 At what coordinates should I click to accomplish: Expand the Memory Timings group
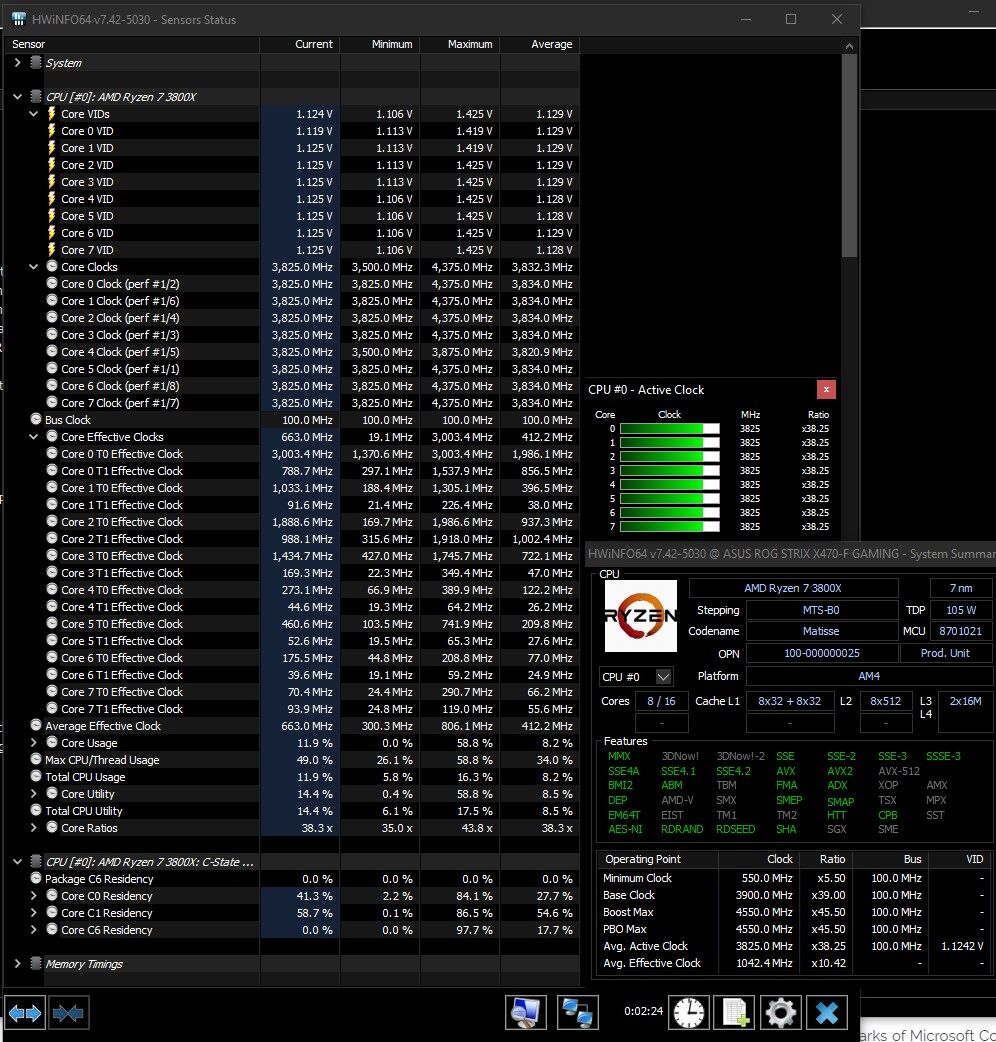[18, 964]
